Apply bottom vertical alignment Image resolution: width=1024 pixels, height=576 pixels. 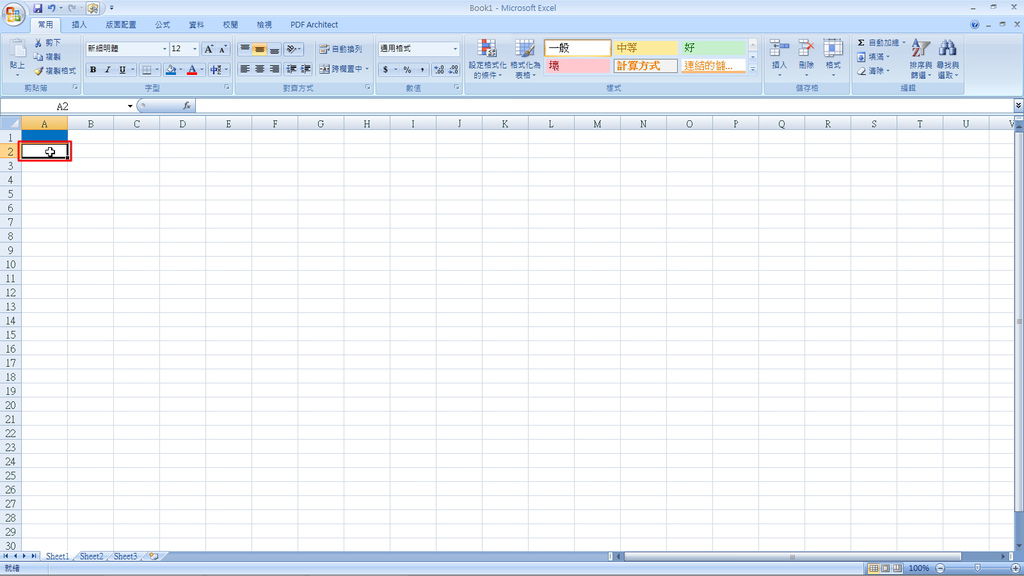(274, 49)
